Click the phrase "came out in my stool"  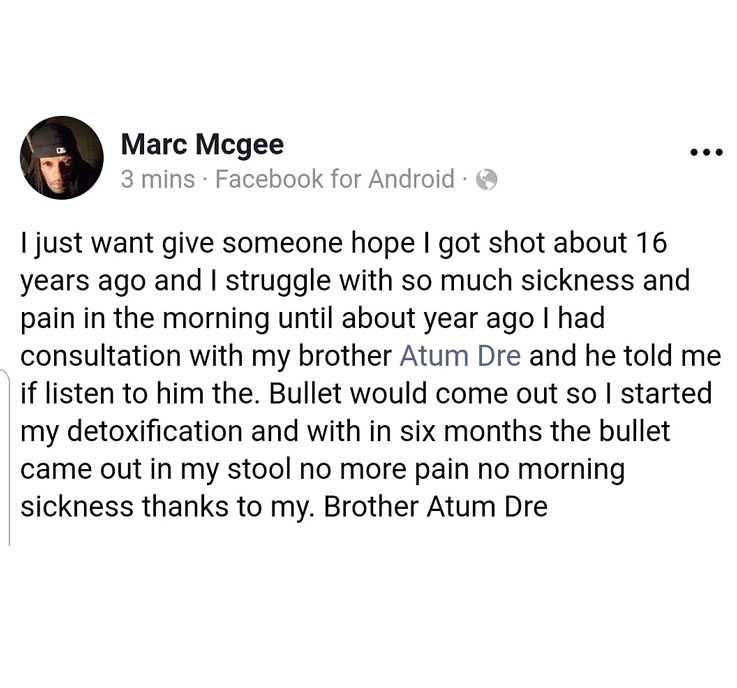(178, 469)
